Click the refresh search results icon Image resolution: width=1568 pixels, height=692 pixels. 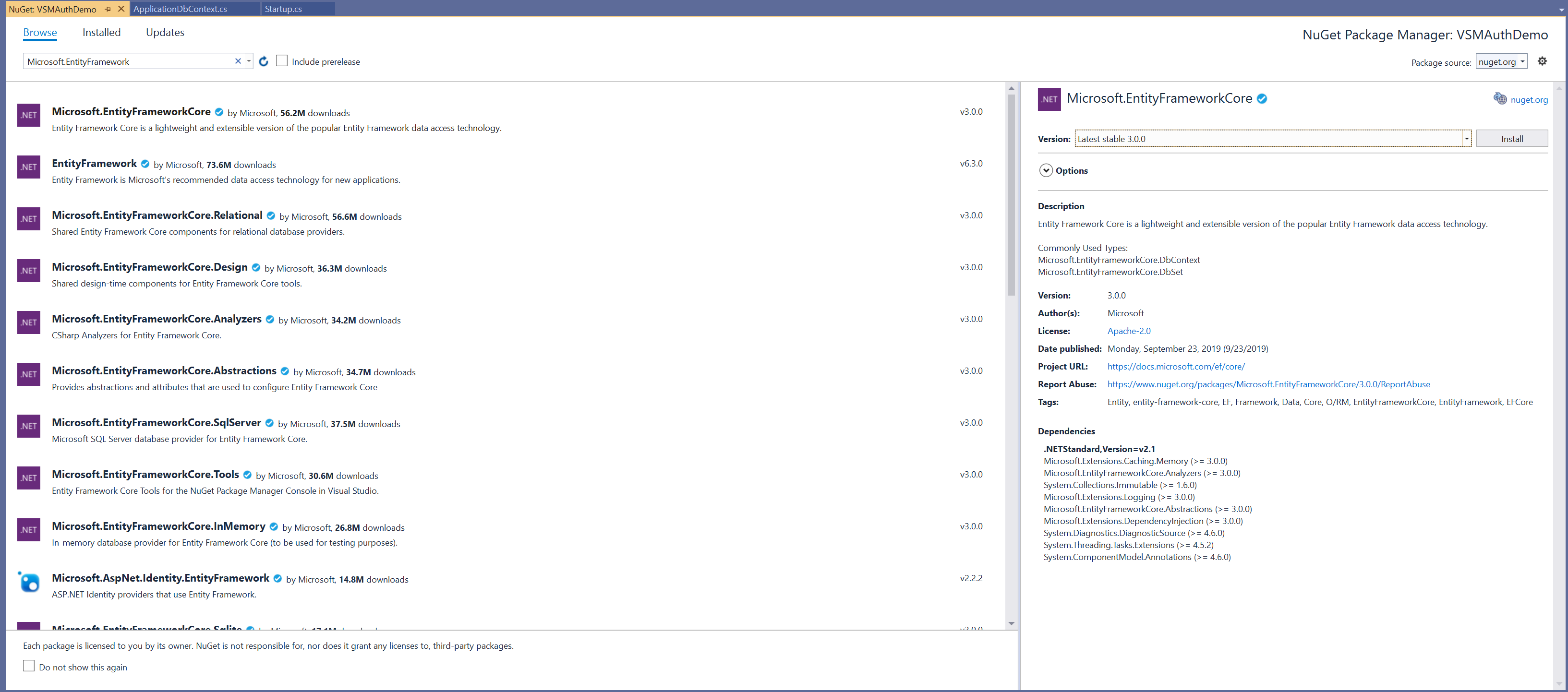coord(264,61)
